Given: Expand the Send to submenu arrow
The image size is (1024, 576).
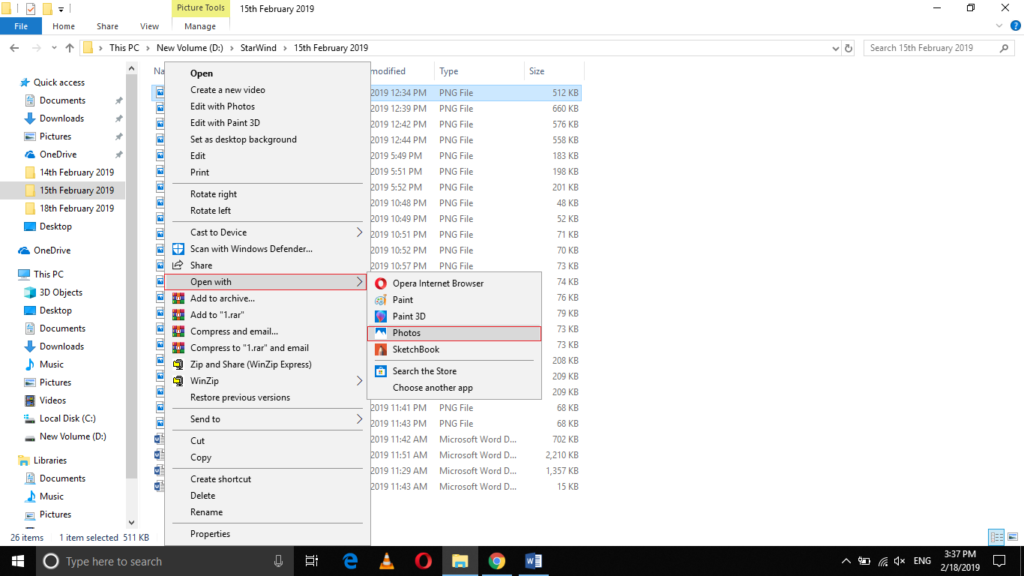Looking at the screenshot, I should tap(359, 419).
